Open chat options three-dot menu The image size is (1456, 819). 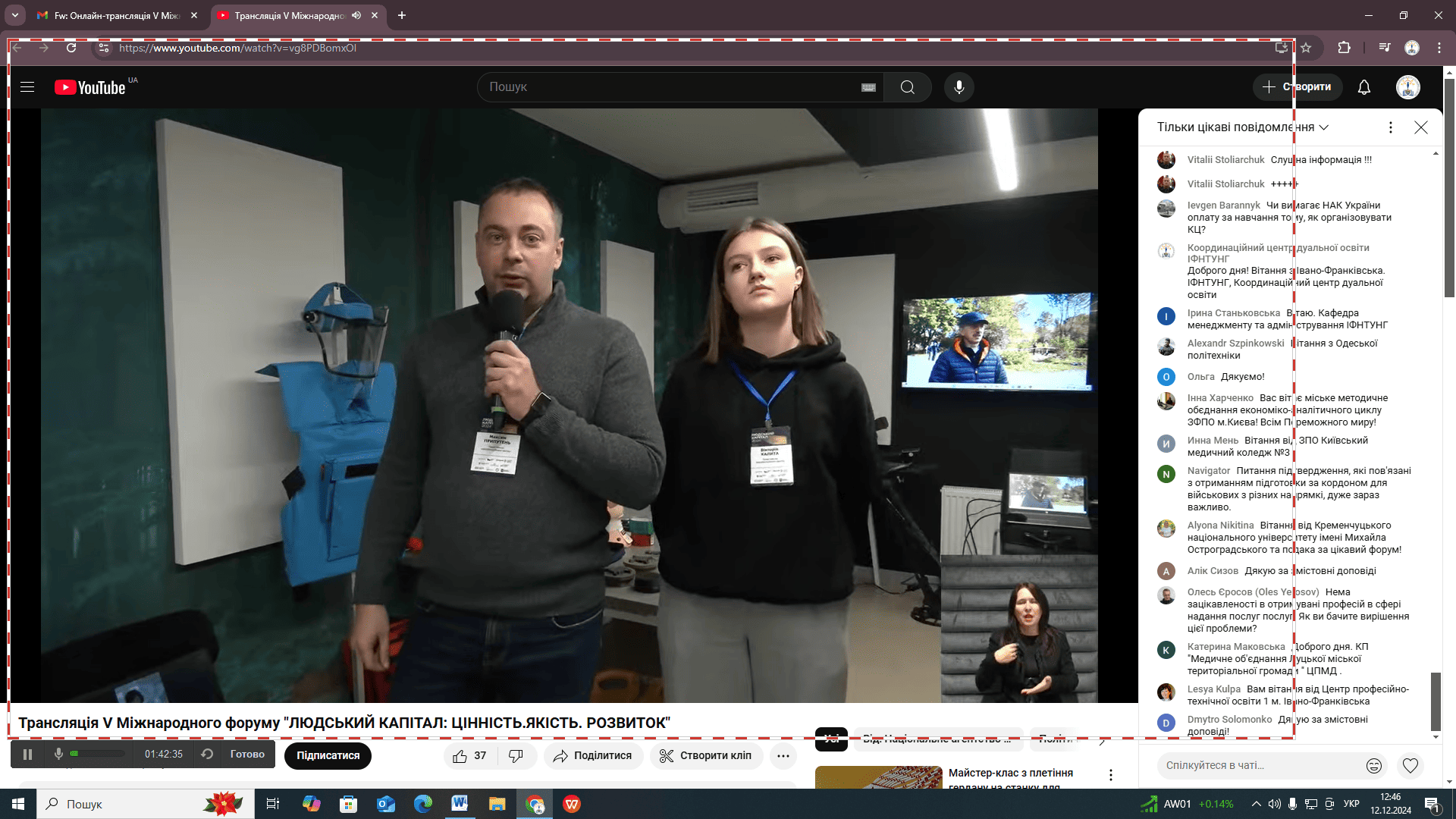tap(1391, 127)
